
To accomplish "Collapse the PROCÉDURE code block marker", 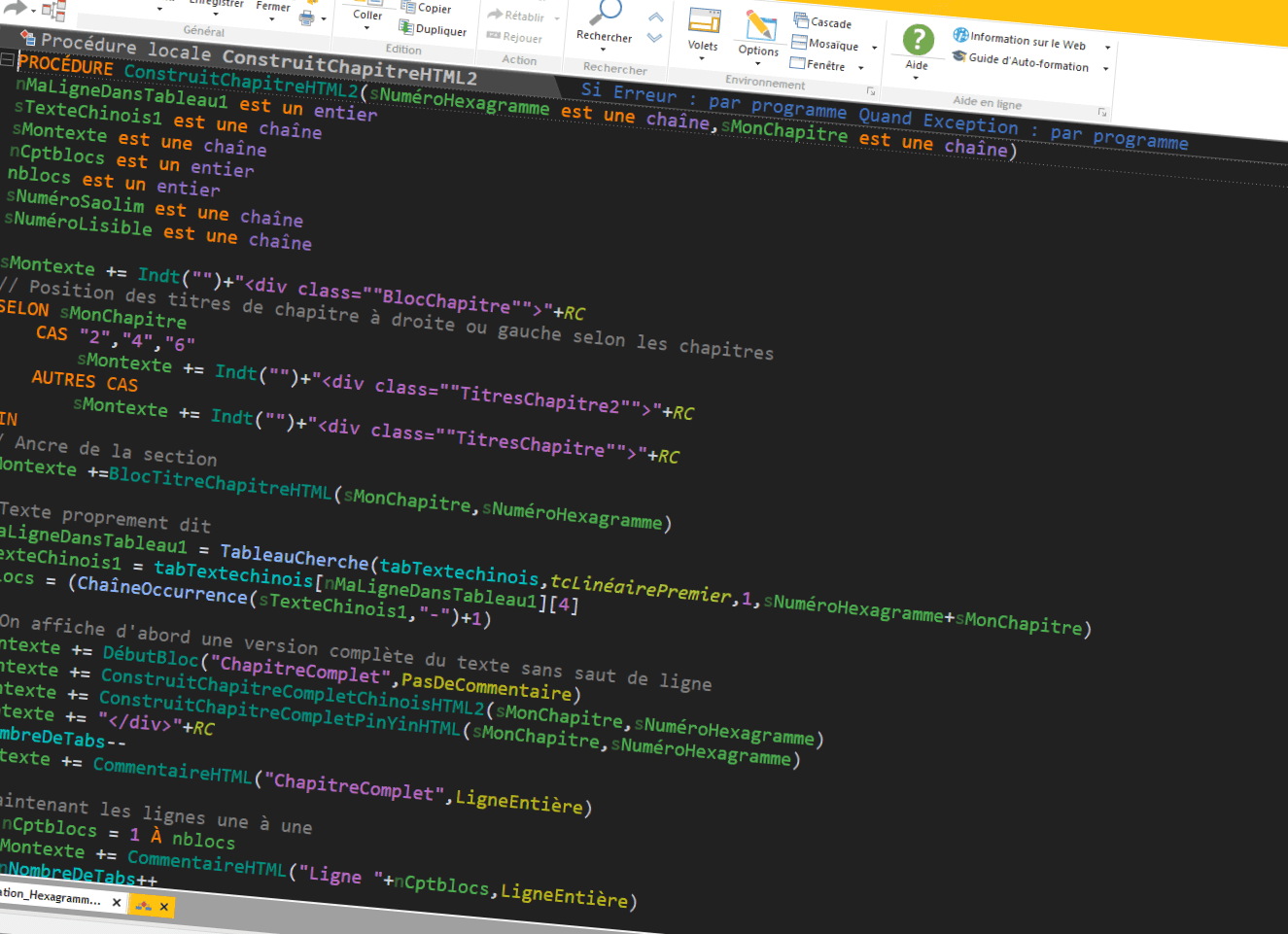I will [x=10, y=61].
